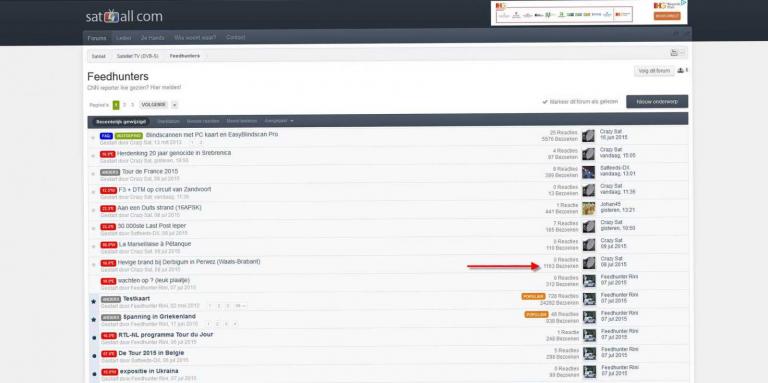Image resolution: width=768 pixels, height=383 pixels.
Task: Click the Nieuw onderwerp button
Action: point(657,101)
